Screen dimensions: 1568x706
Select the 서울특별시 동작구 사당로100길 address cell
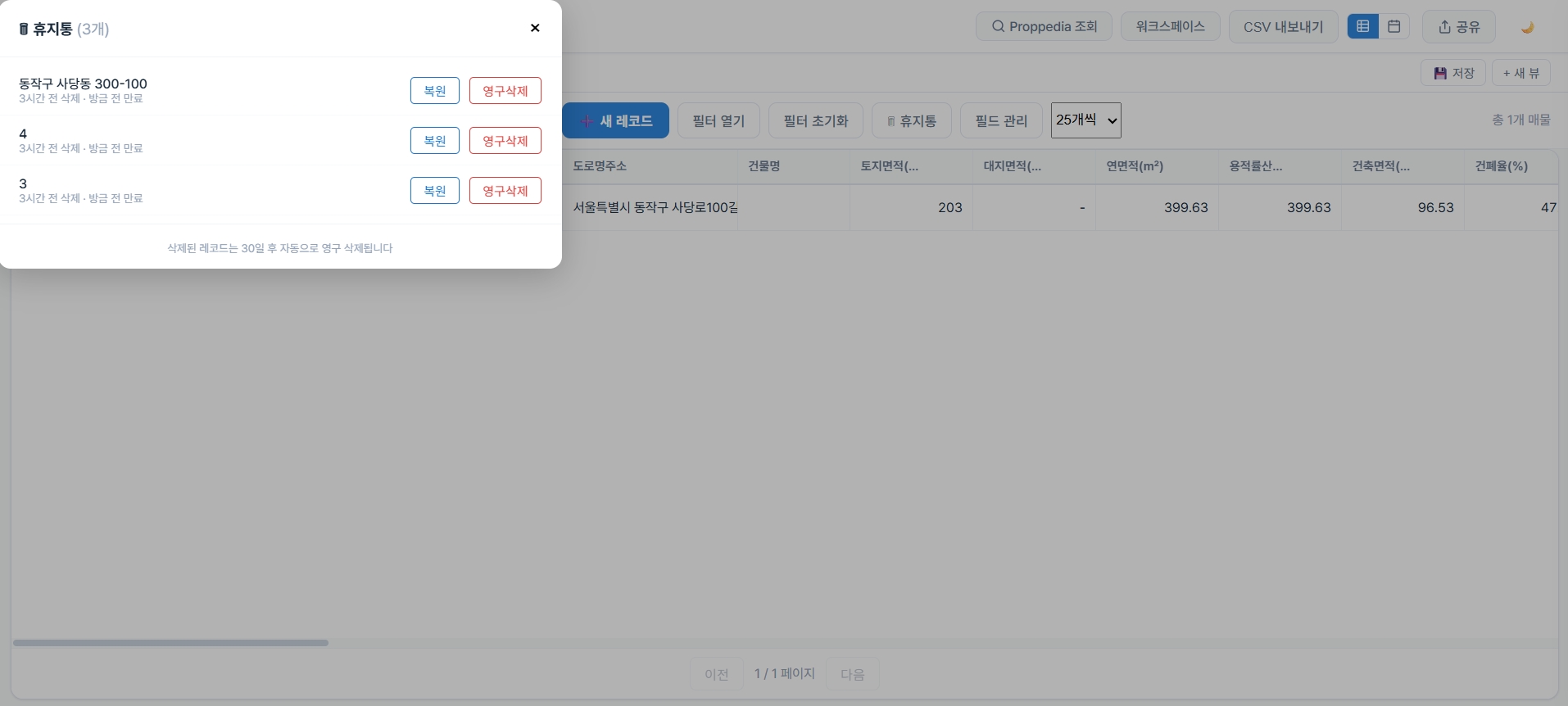tap(650, 208)
